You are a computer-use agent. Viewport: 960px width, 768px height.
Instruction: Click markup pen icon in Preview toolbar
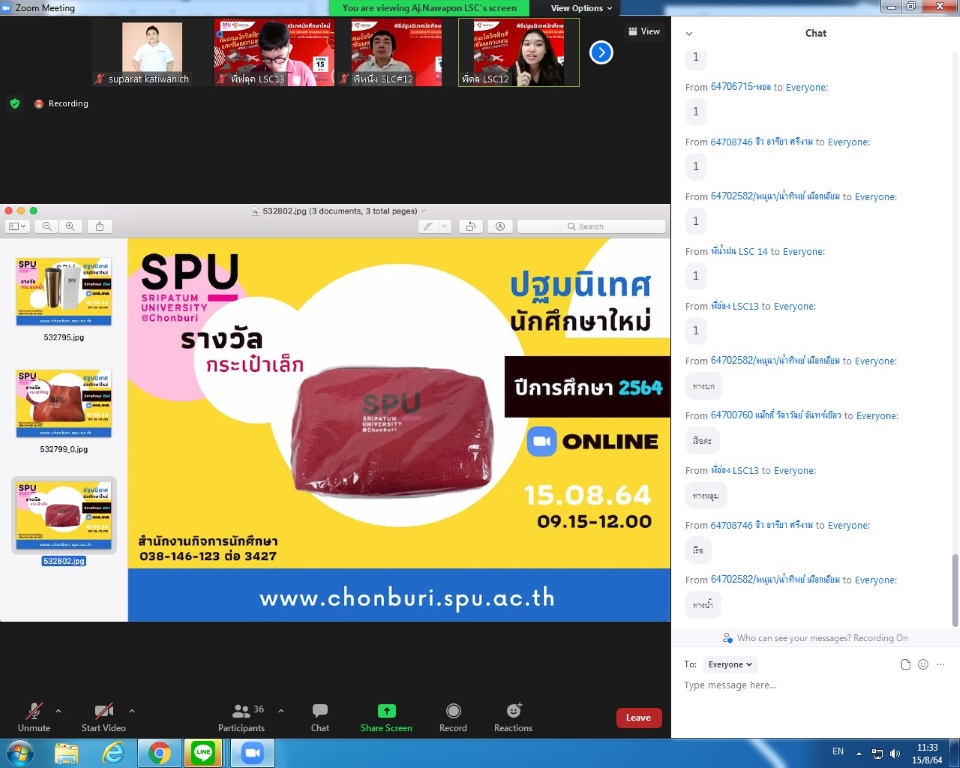(428, 227)
